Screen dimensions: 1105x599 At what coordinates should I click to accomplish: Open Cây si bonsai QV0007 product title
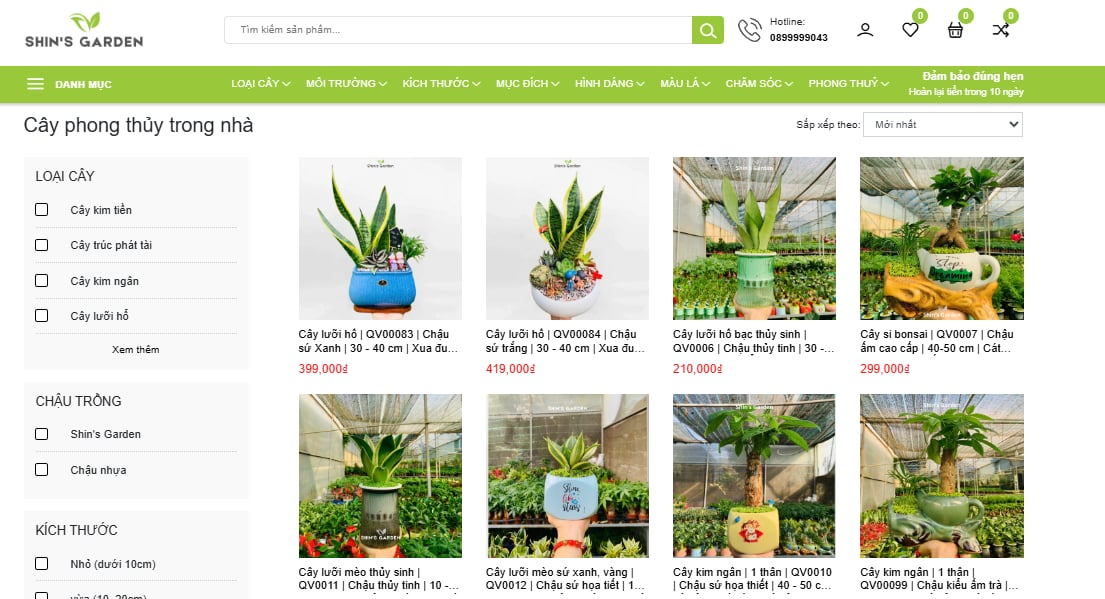[x=937, y=341]
